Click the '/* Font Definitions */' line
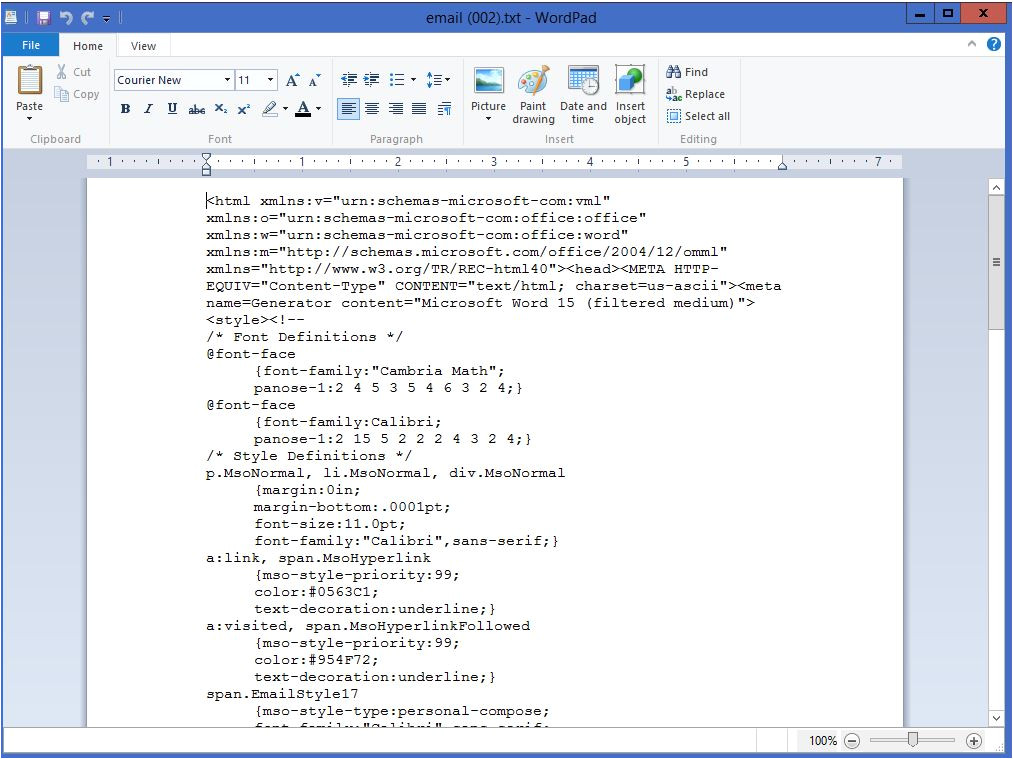The height and width of the screenshot is (759, 1013). click(304, 337)
